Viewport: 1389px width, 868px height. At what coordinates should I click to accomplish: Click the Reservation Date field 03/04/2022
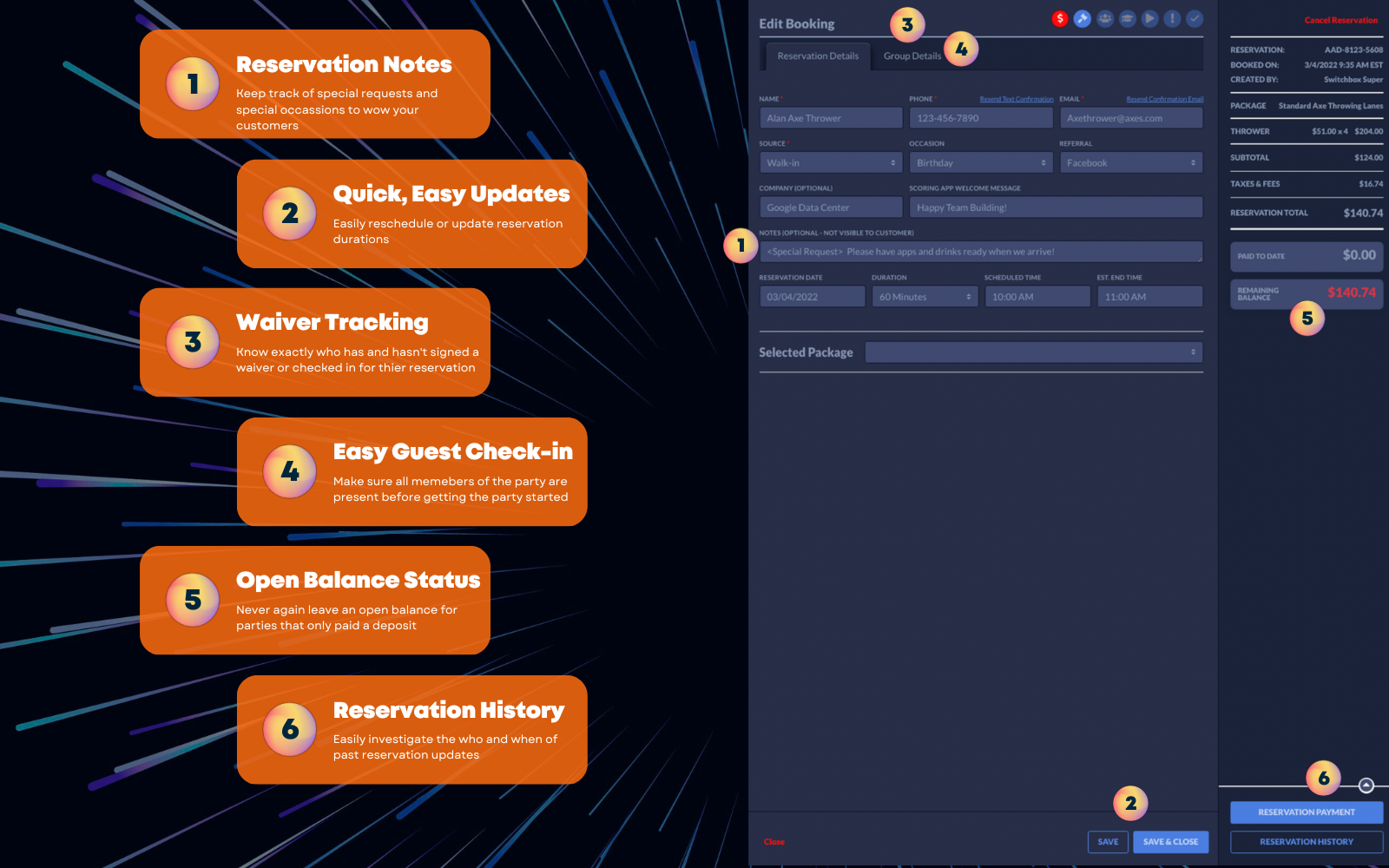[x=813, y=297]
